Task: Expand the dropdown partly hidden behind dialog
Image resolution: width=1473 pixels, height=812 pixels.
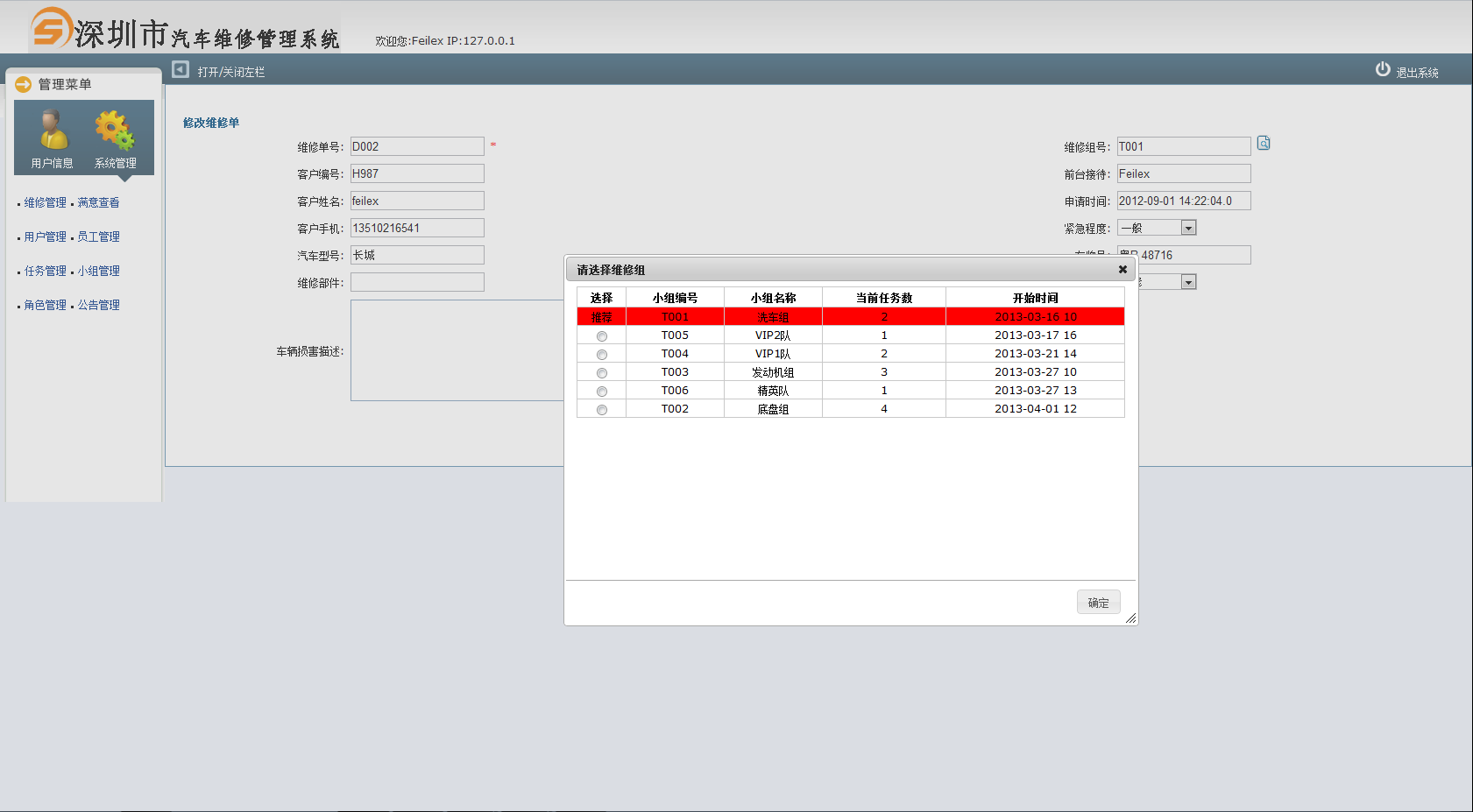Action: pos(1188,282)
